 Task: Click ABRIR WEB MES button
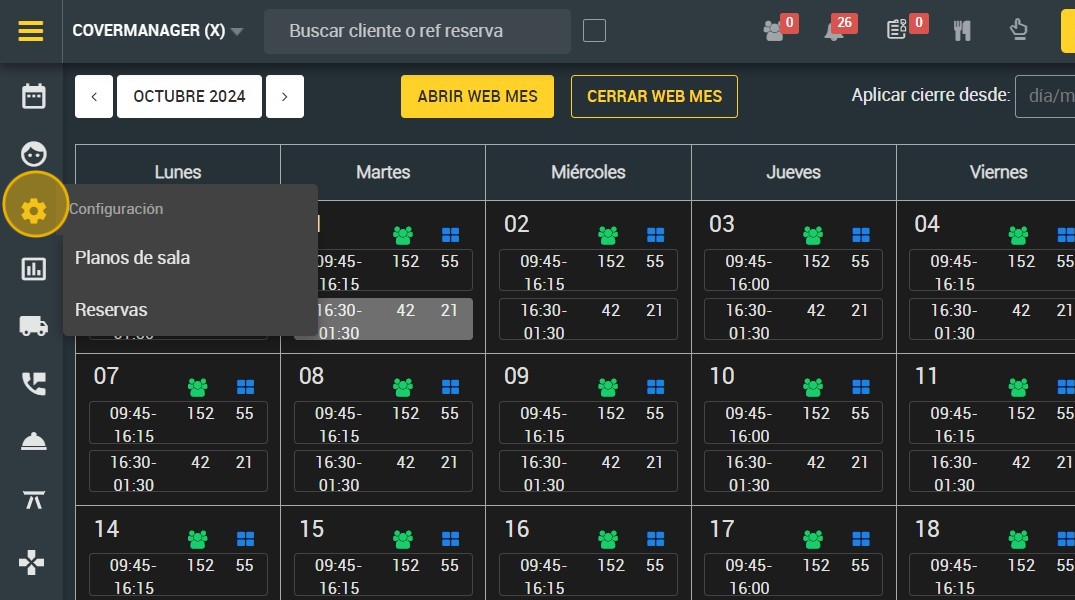coord(477,97)
